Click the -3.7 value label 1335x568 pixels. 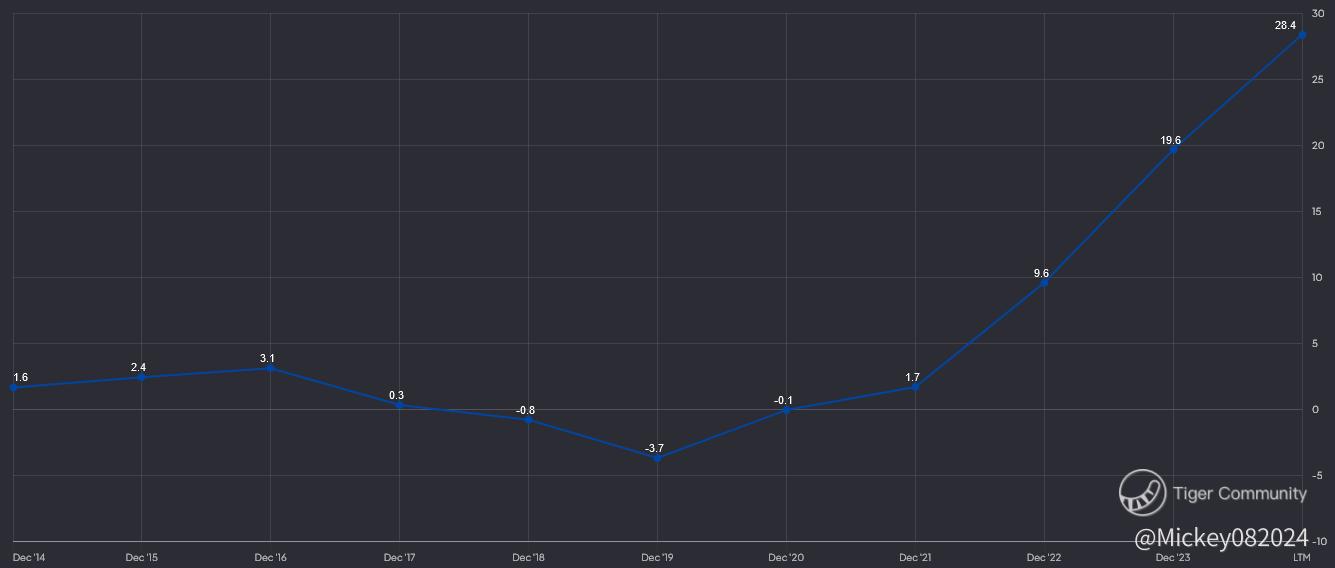(x=654, y=448)
